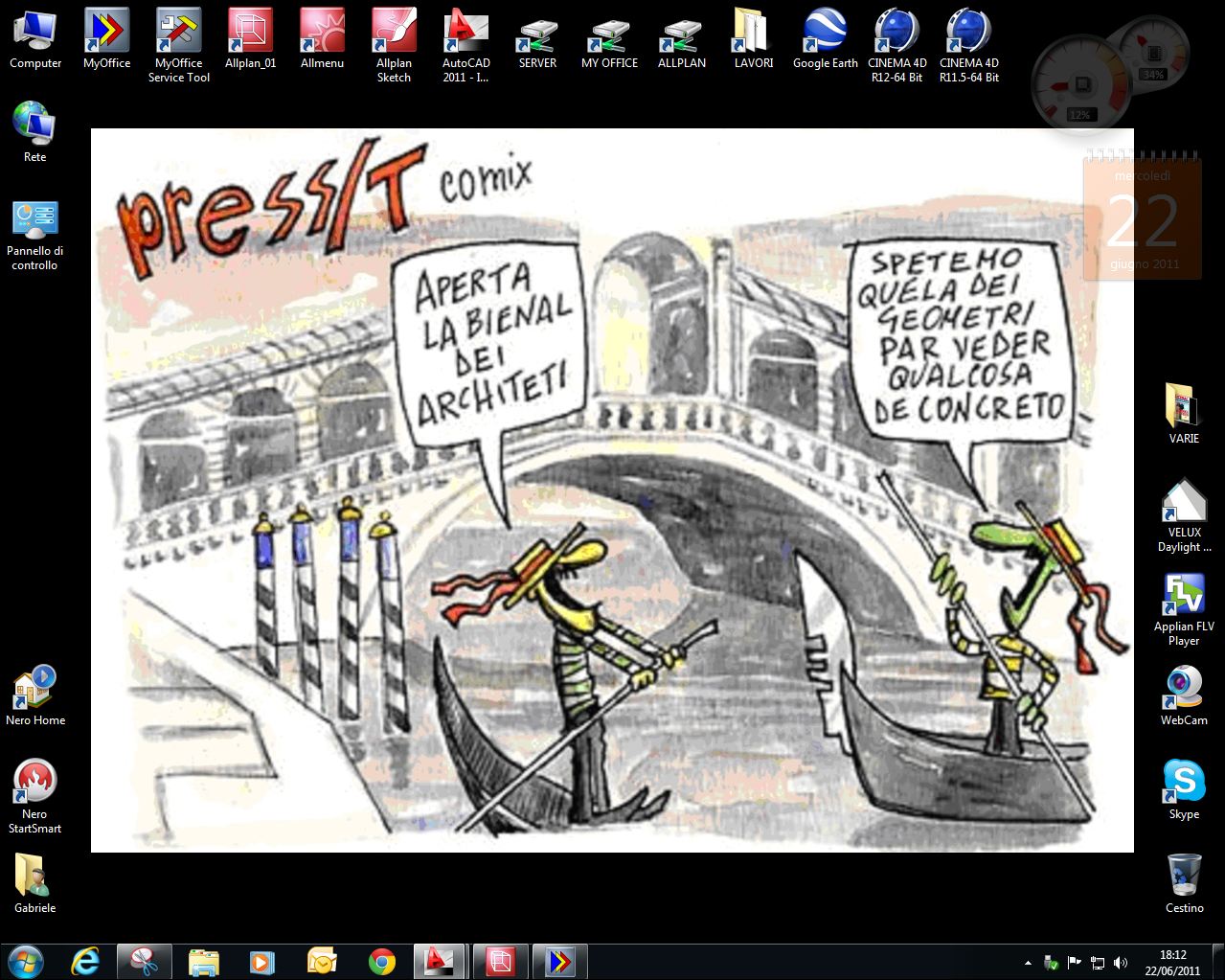Viewport: 1225px width, 980px height.
Task: Open the Cestino recycle bin
Action: pos(1184,883)
